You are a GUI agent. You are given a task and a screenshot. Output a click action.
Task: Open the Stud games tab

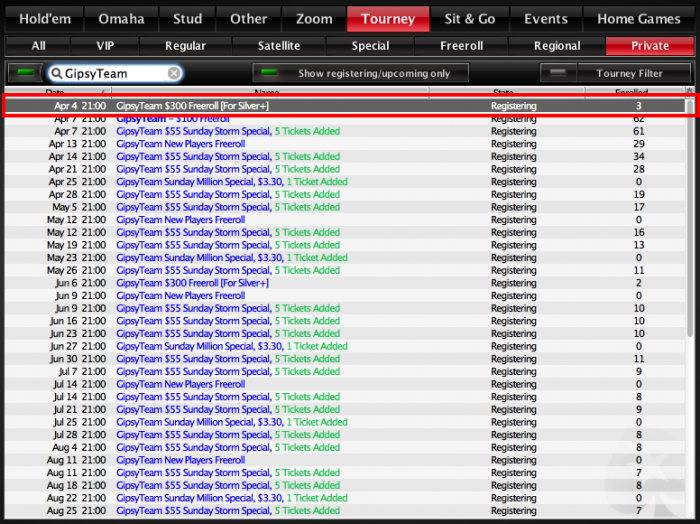188,19
